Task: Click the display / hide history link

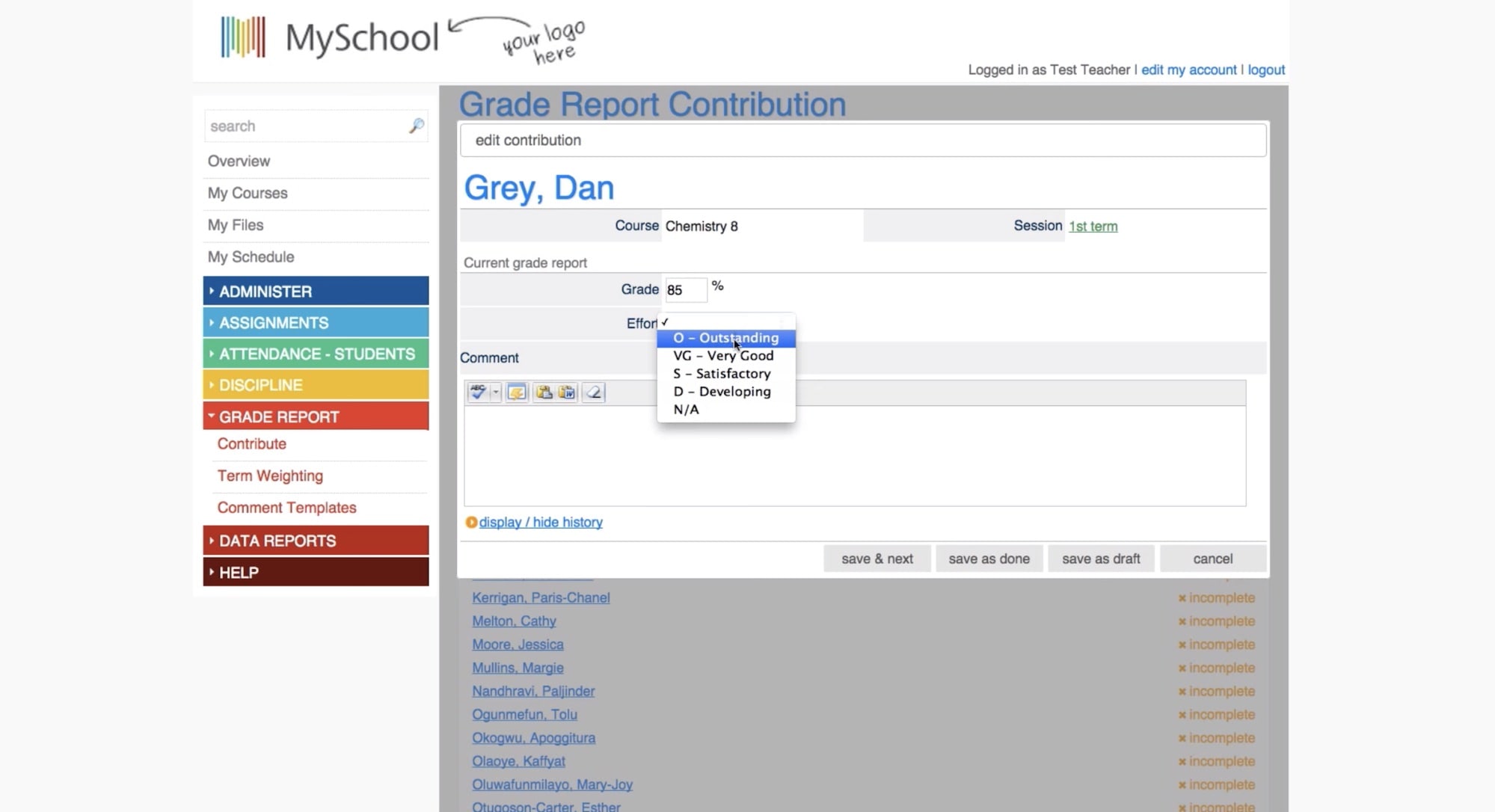Action: tap(541, 523)
